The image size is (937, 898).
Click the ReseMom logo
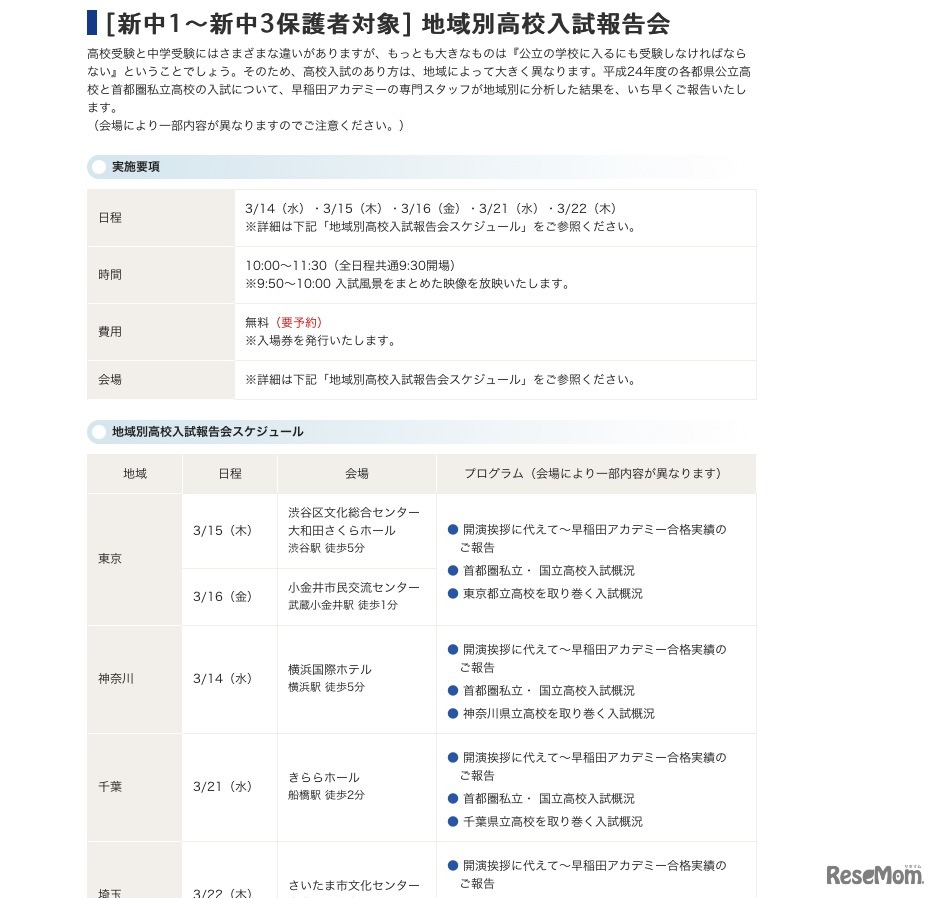pos(875,875)
